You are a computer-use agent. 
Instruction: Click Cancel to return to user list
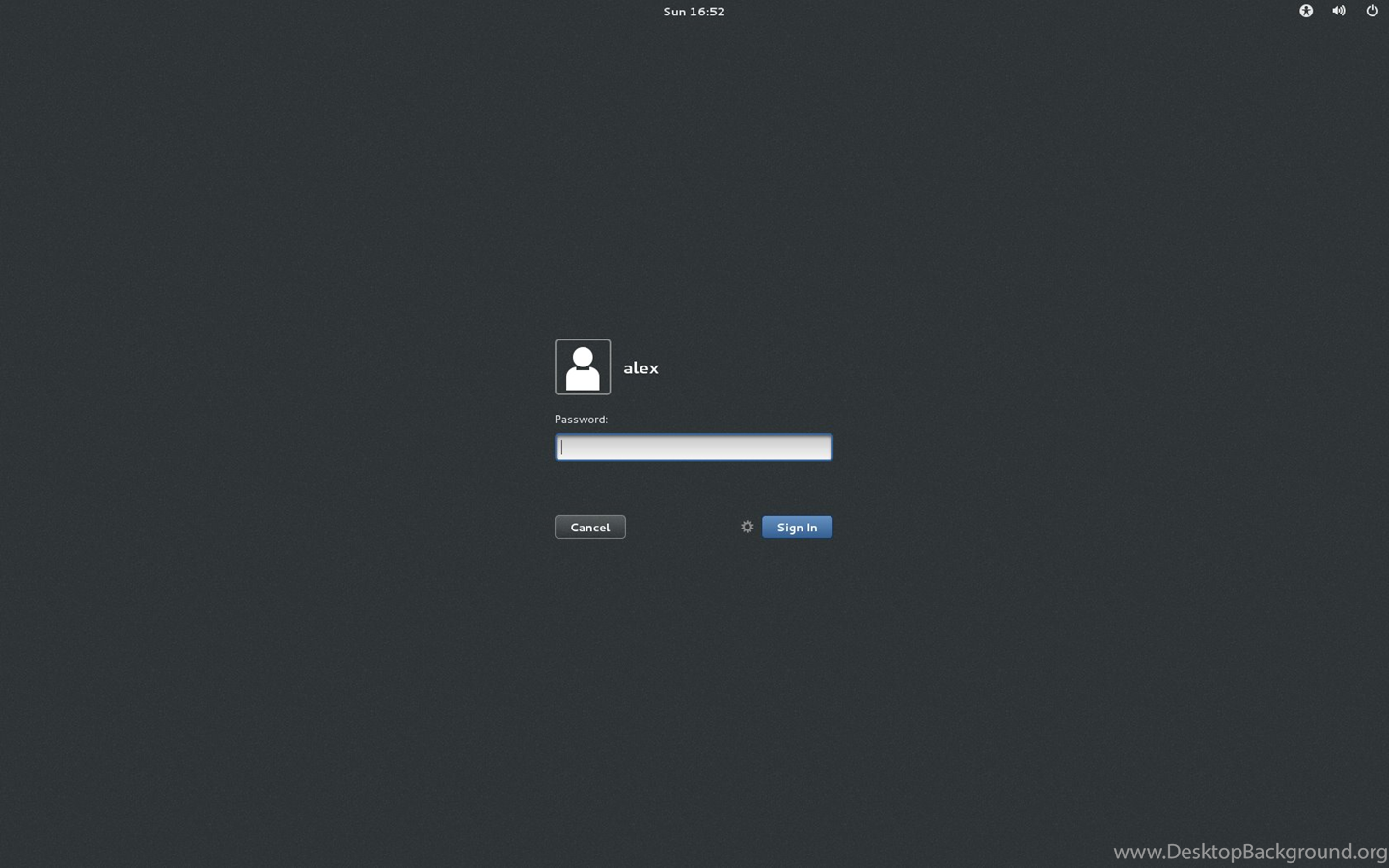pyautogui.click(x=589, y=527)
